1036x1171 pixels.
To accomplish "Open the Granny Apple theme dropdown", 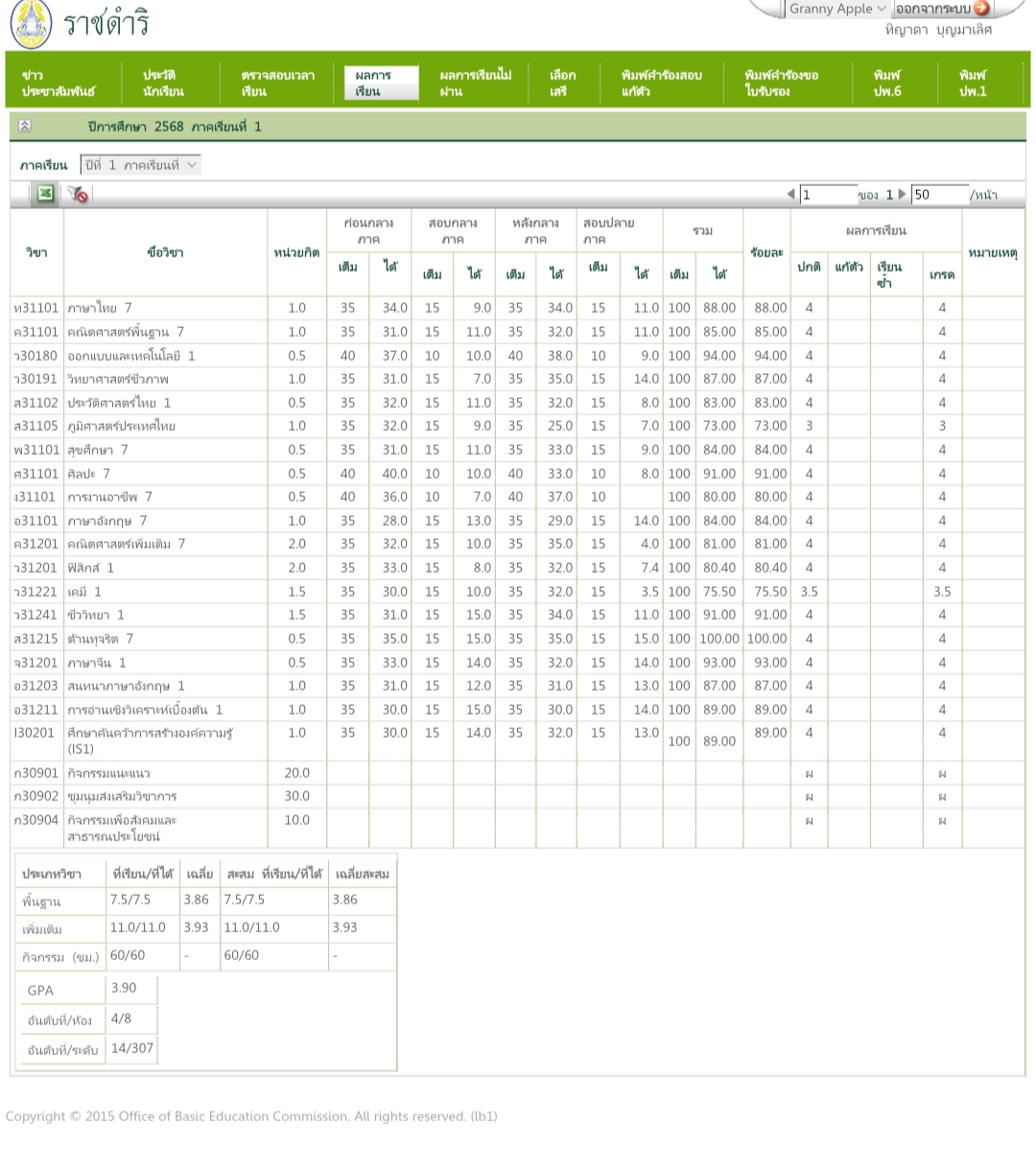I will click(836, 9).
